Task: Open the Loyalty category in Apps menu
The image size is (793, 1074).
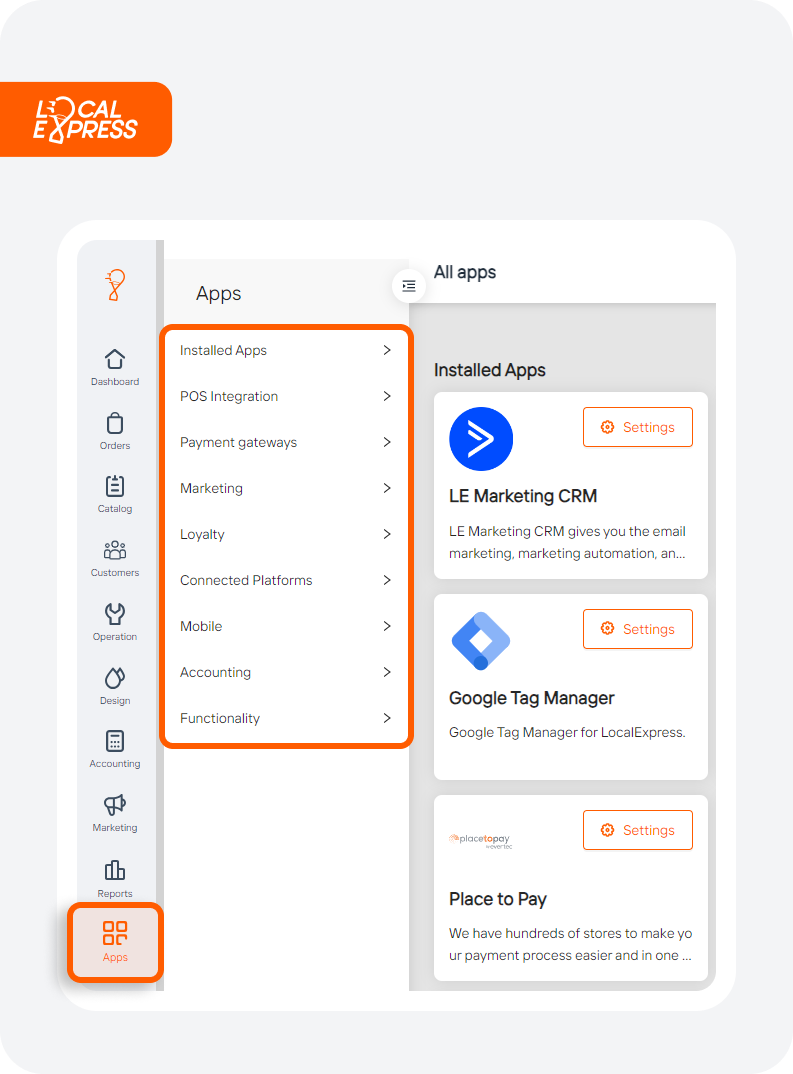Action: (x=285, y=534)
